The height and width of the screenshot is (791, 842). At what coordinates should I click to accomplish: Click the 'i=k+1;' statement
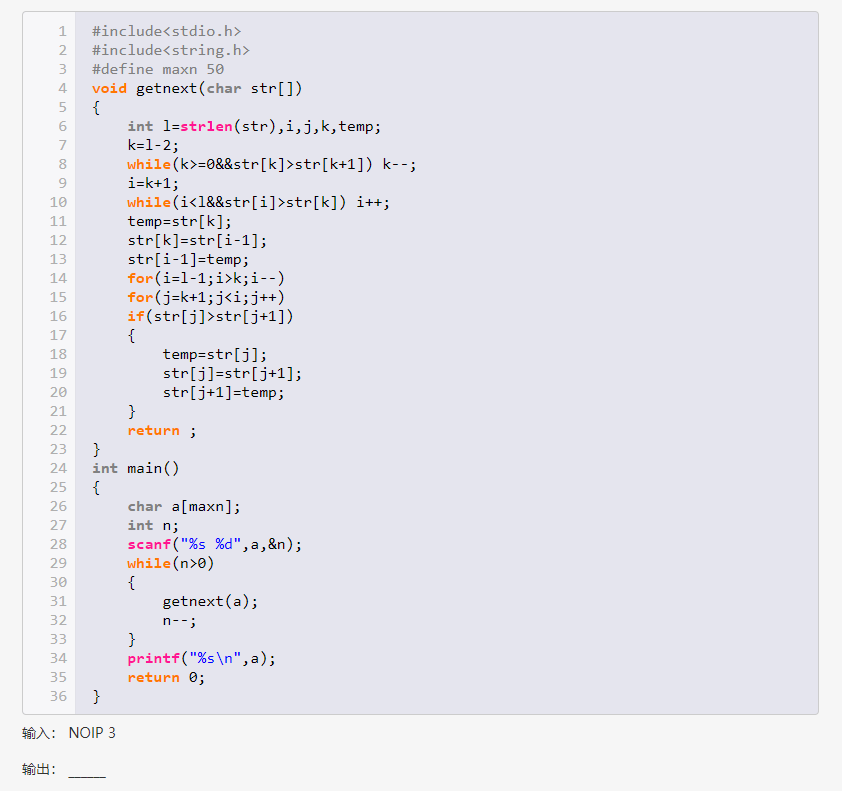pos(153,183)
